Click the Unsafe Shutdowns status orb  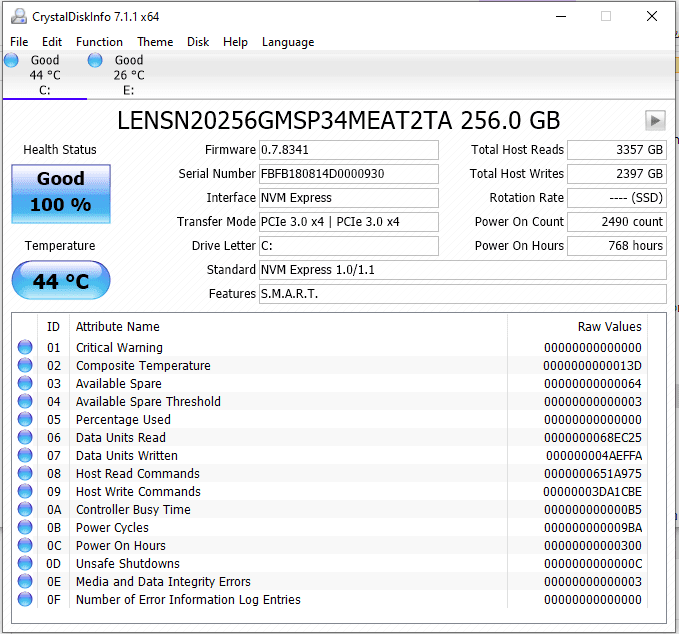pyautogui.click(x=24, y=564)
